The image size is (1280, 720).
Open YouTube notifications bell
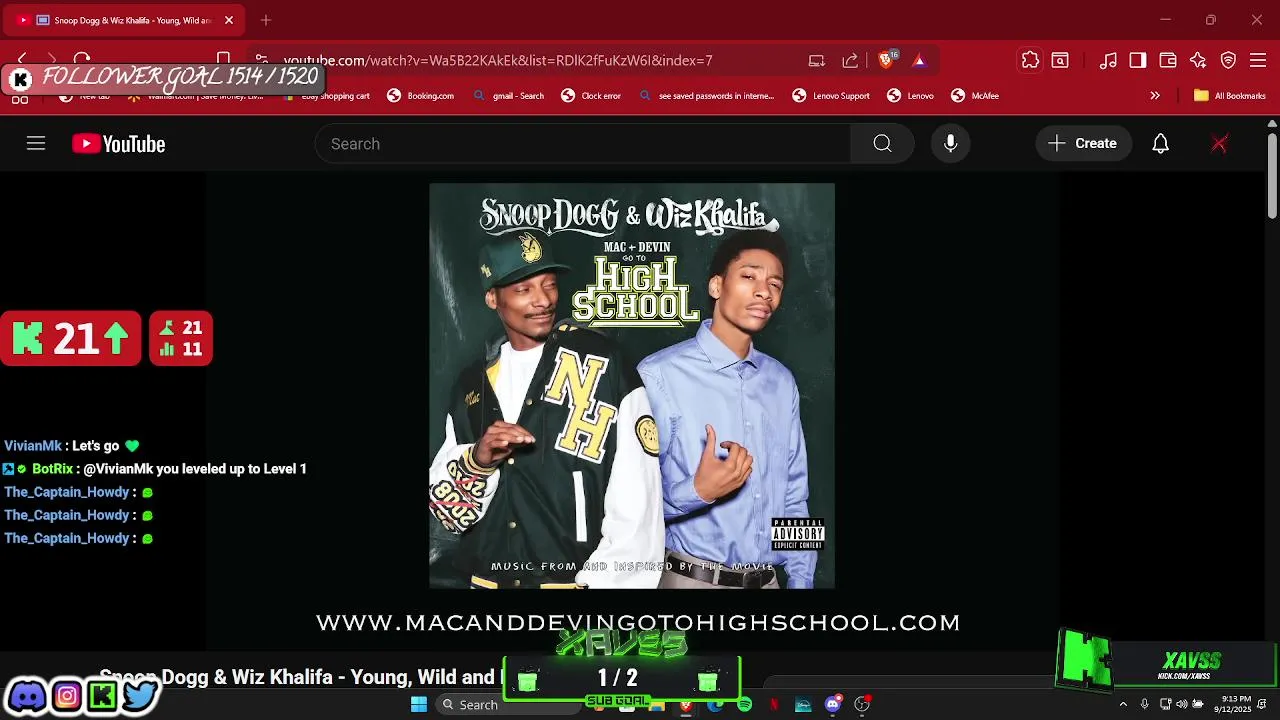(1160, 144)
